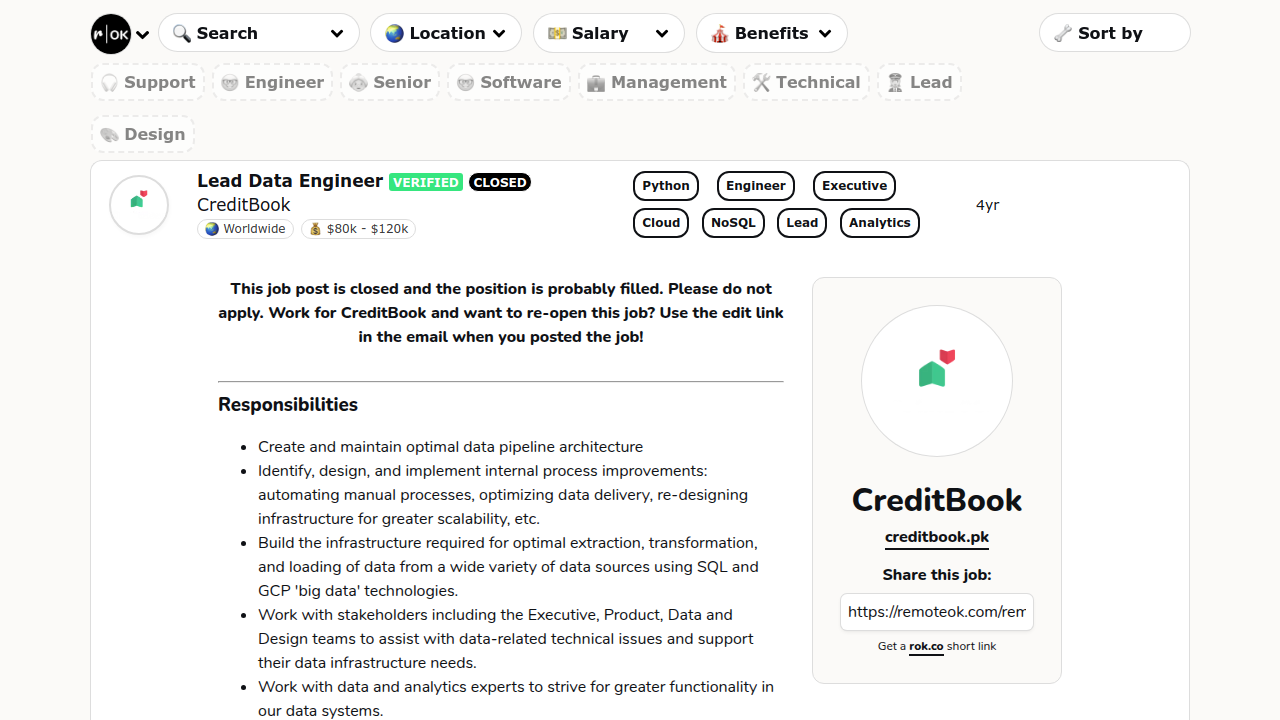This screenshot has height=720, width=1280.
Task: Toggle the Engineer filter tag
Action: point(272,82)
